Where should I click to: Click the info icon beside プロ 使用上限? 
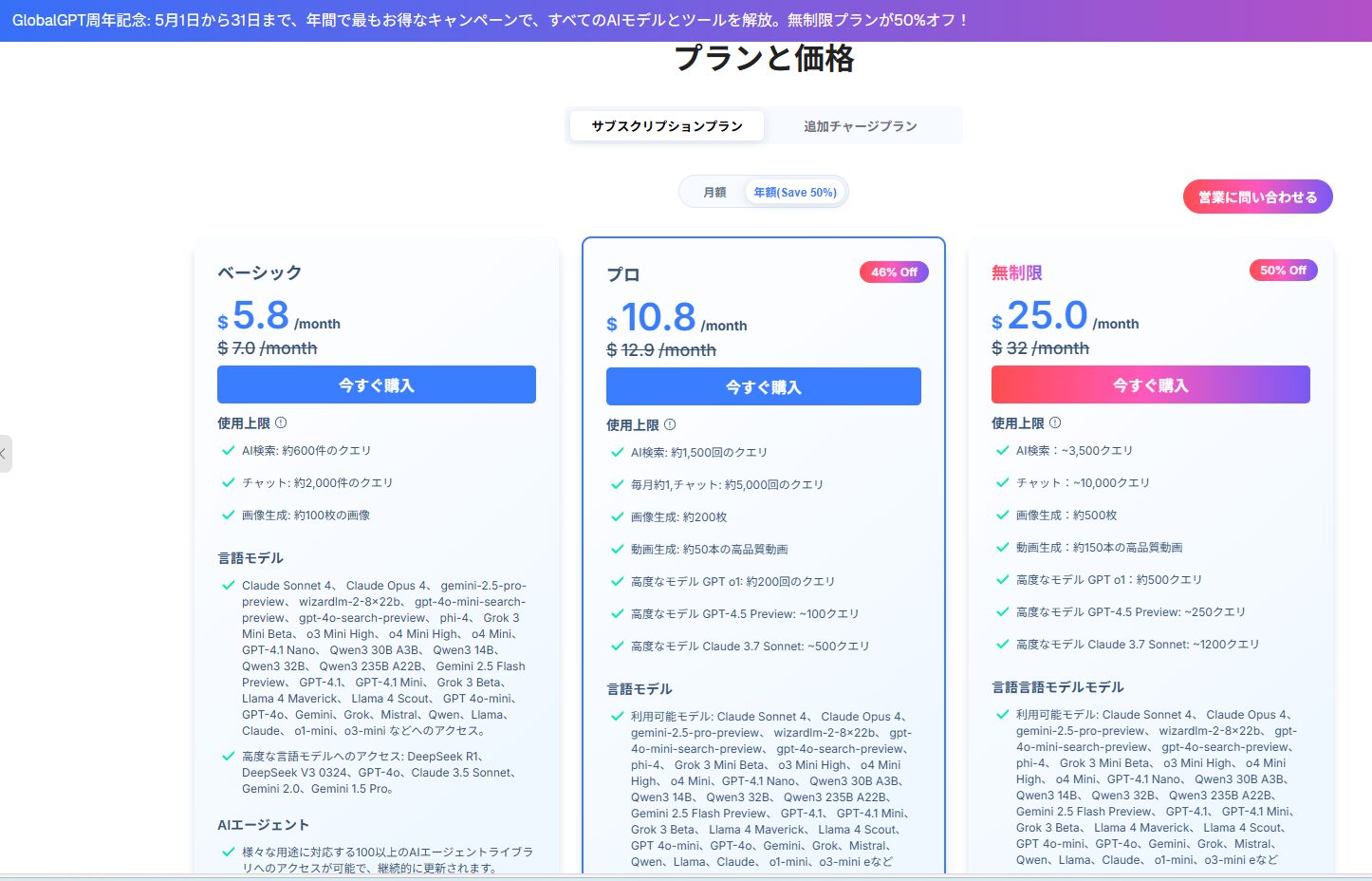tap(670, 424)
